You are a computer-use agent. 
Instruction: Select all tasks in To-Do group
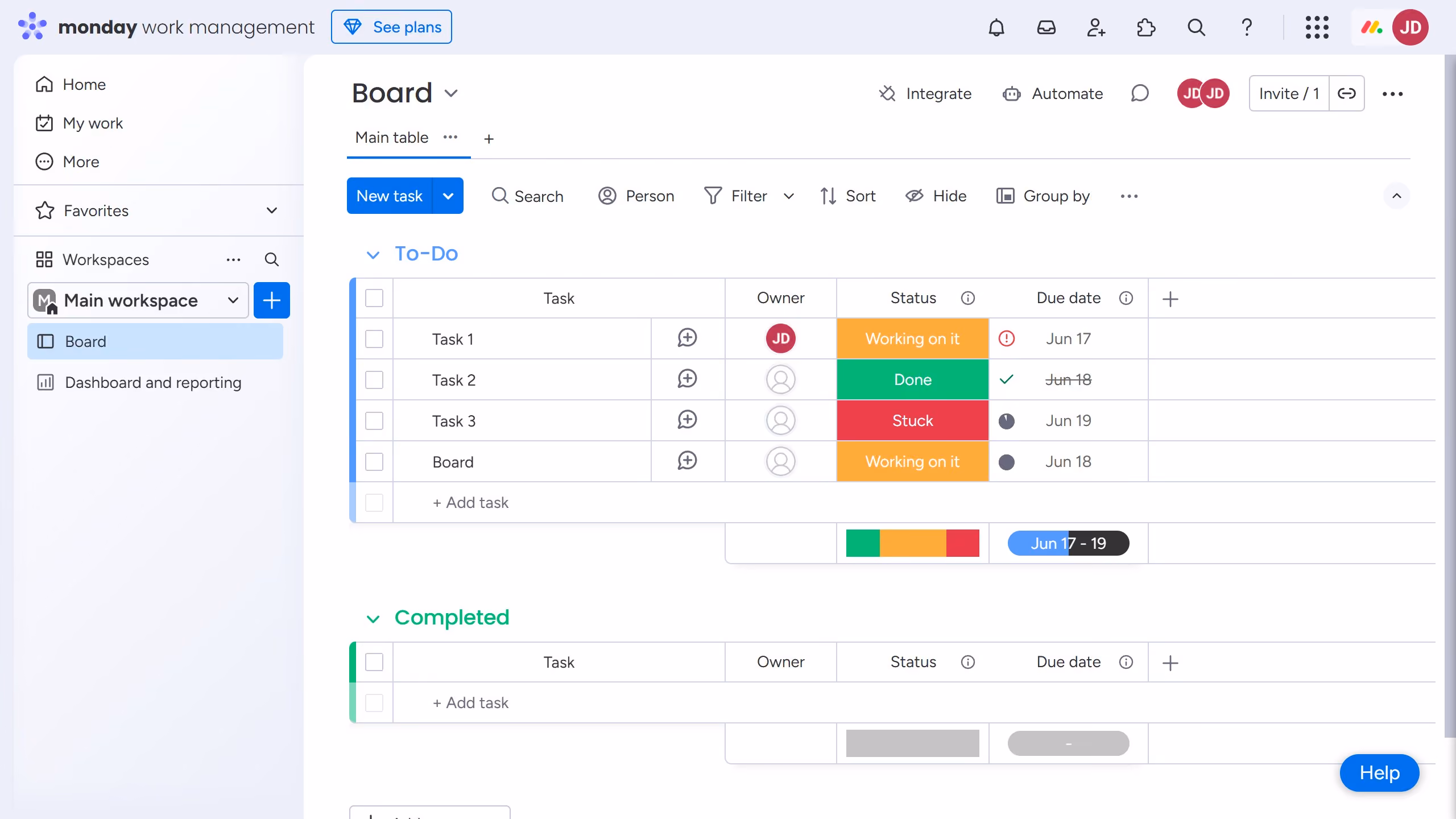[374, 298]
